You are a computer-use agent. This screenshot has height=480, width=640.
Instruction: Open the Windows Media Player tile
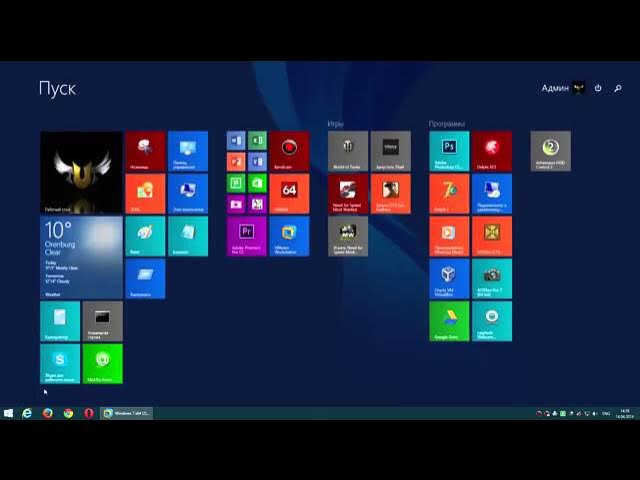[x=449, y=236]
